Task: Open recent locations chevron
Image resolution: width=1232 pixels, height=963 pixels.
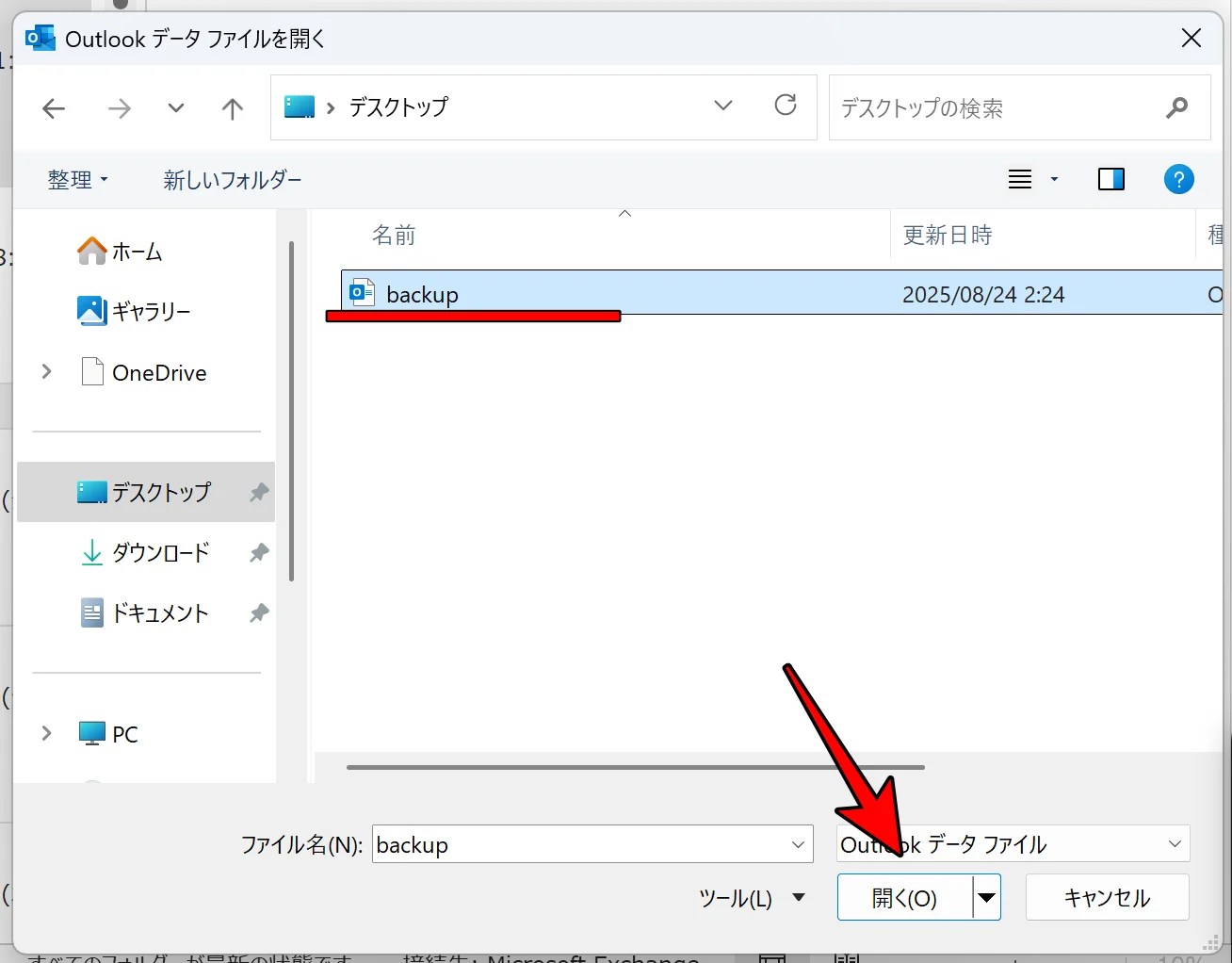Action: 175,108
